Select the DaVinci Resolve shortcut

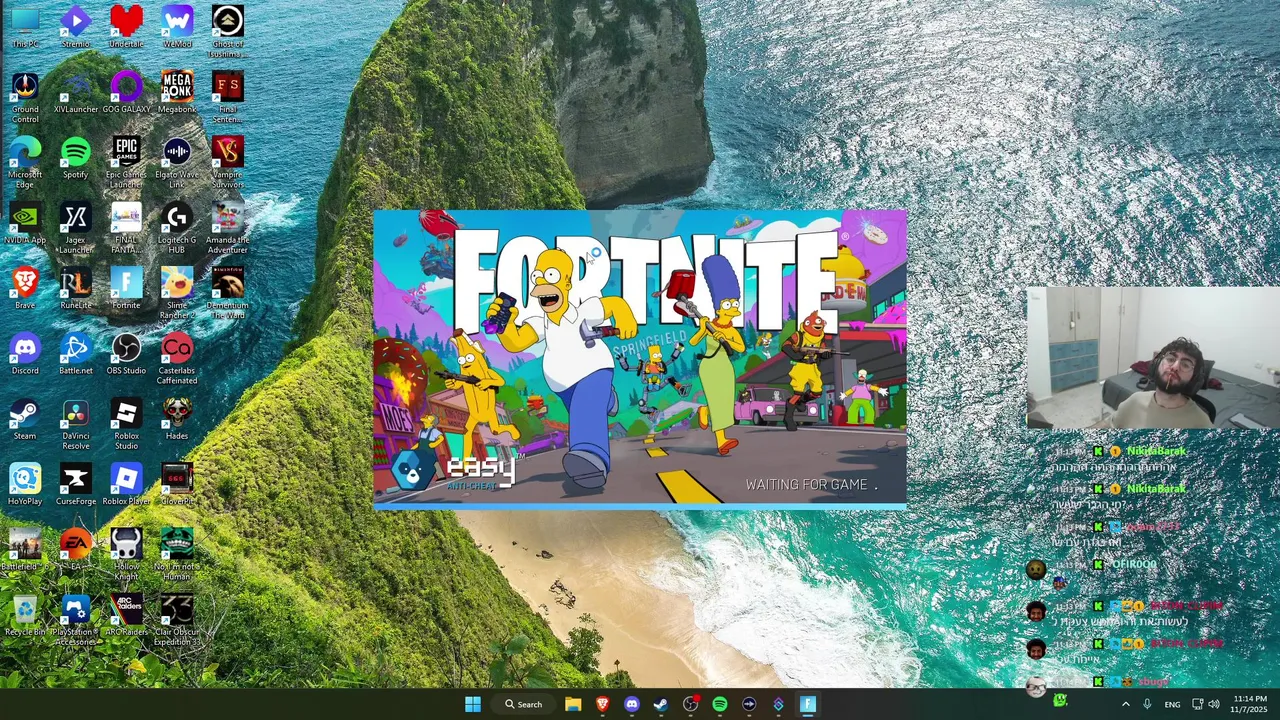click(x=75, y=424)
